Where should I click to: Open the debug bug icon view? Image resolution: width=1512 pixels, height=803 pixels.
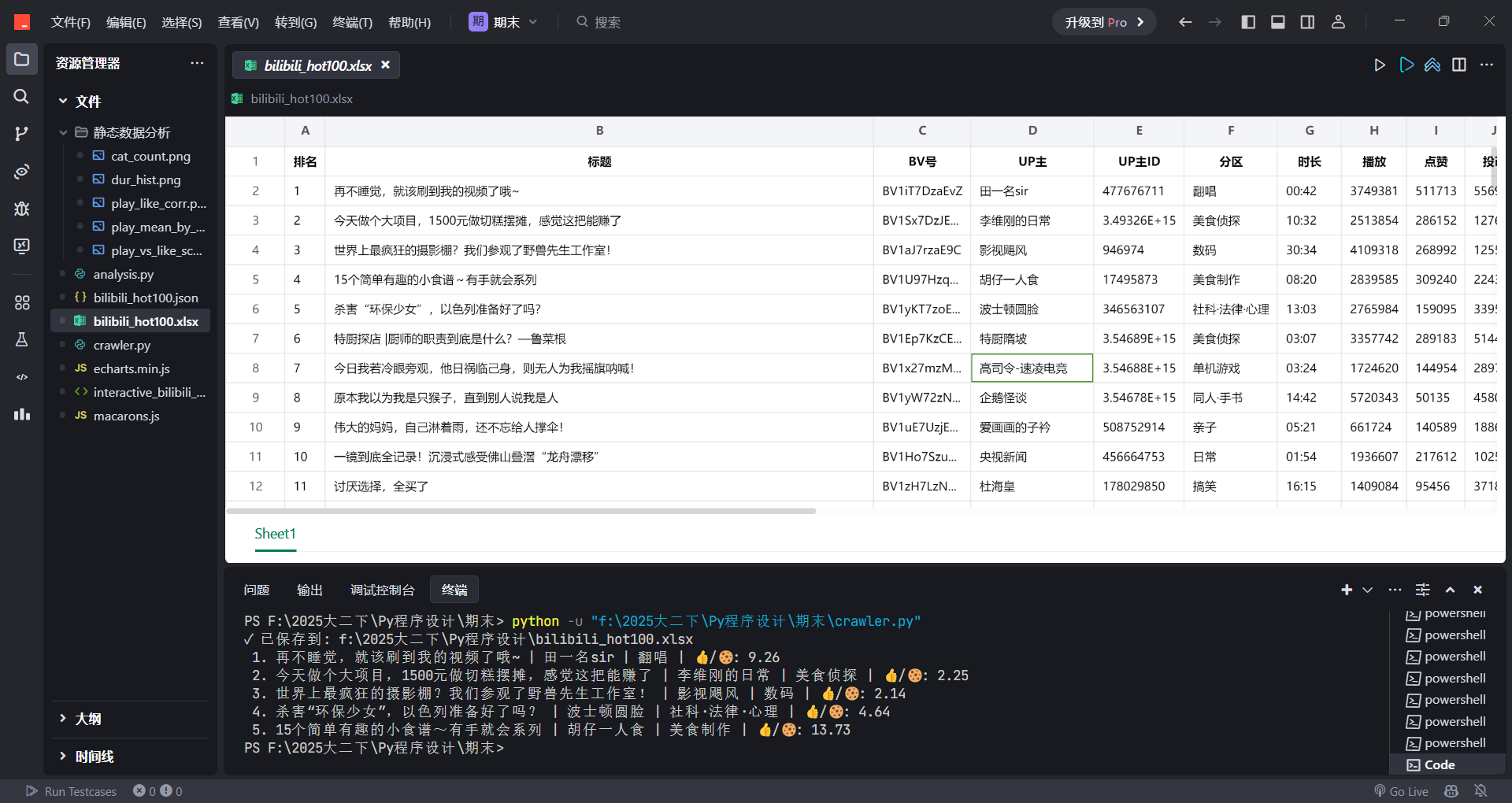point(22,209)
